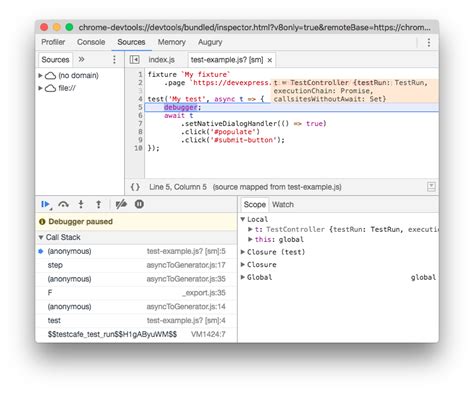Deactivate breakpoints toggle icon
Screen dimensions: 474x393
121,204
